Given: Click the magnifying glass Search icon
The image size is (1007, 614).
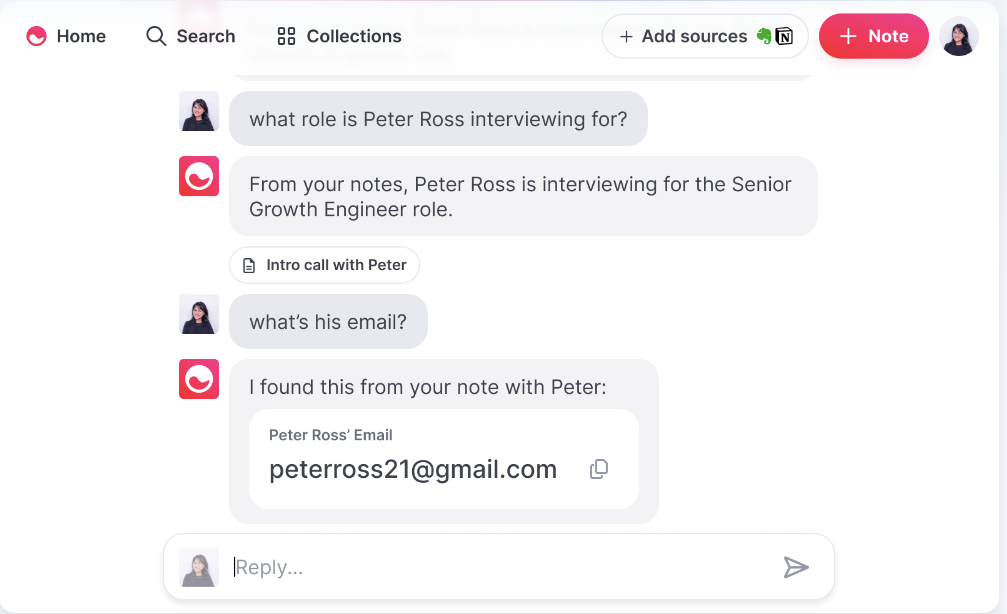Looking at the screenshot, I should 156,36.
